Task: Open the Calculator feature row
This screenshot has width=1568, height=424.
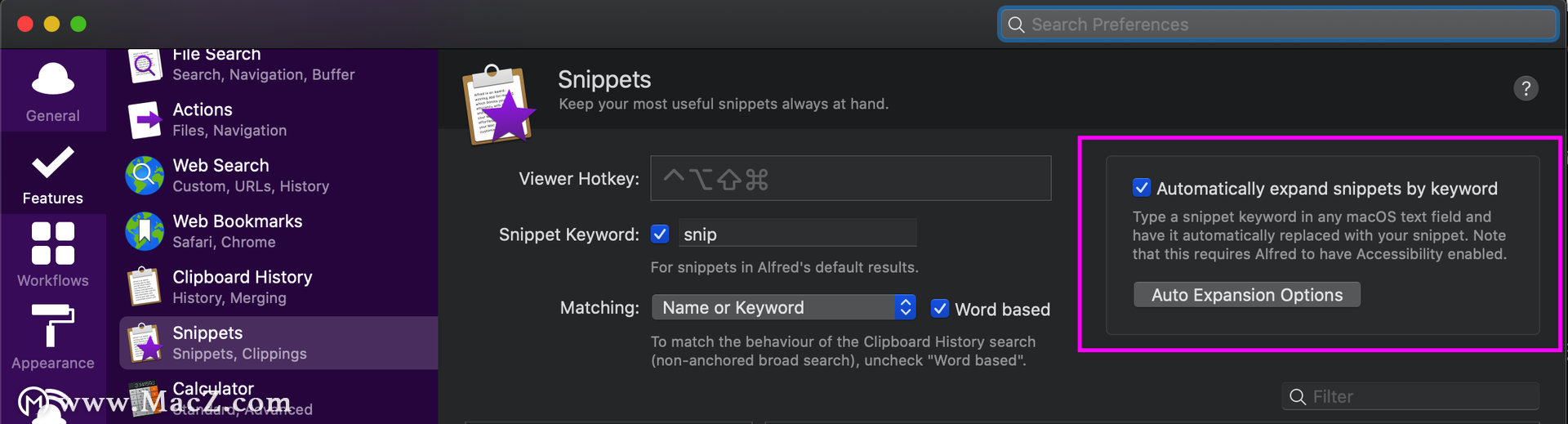Action: [278, 398]
